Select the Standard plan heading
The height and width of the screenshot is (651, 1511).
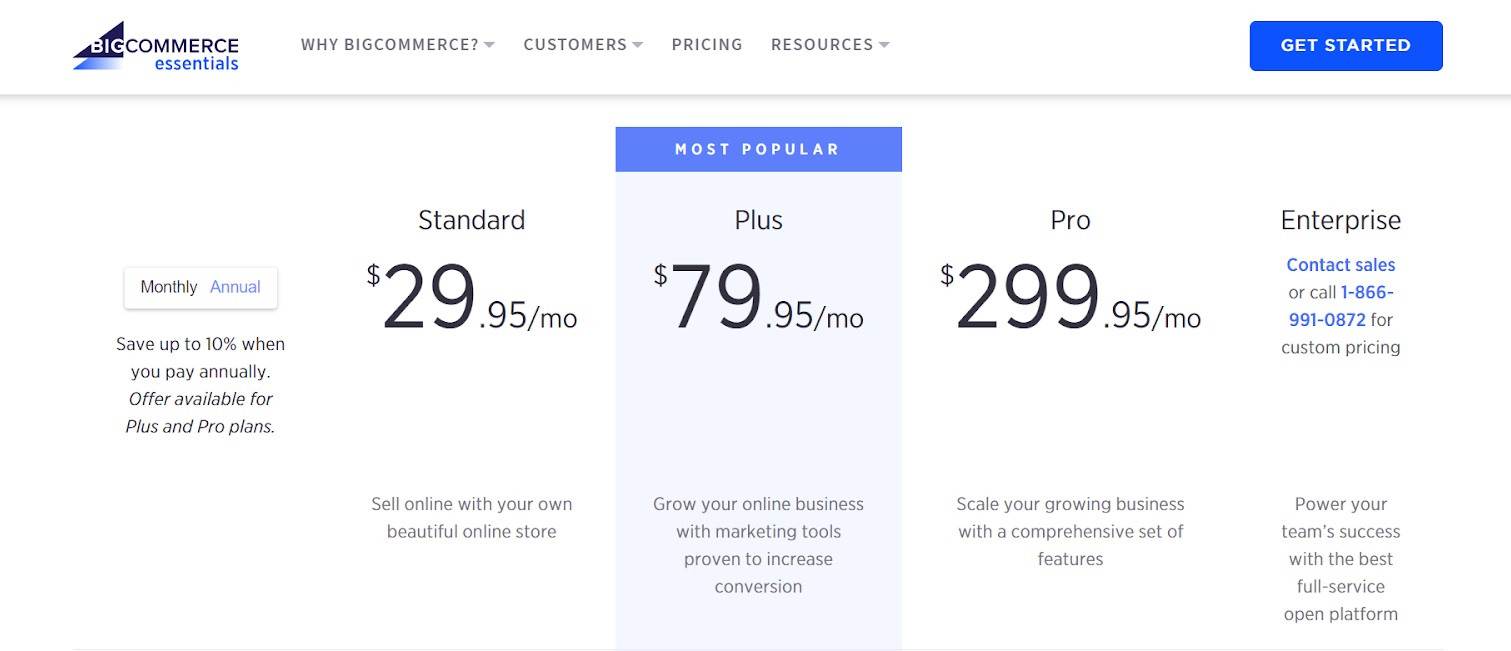pyautogui.click(x=471, y=220)
